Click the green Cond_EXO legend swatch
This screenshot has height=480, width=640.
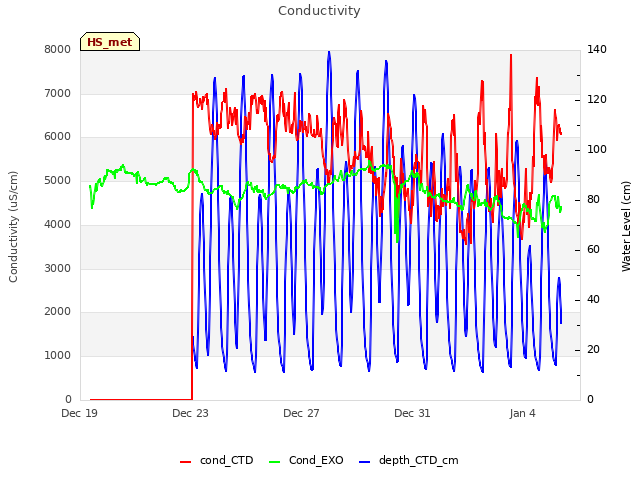275,462
